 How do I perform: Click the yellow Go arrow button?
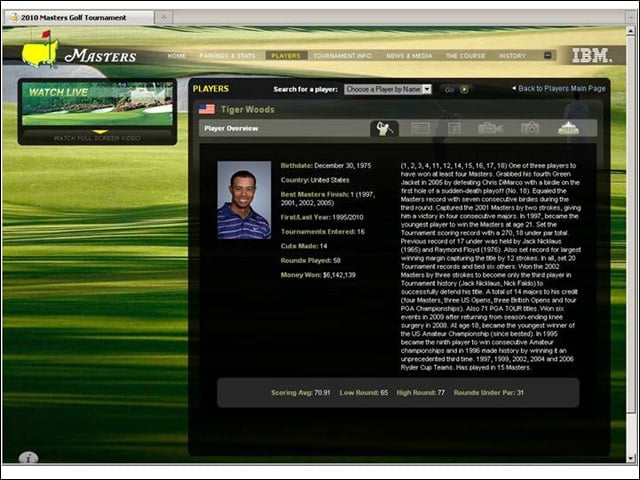pos(464,89)
